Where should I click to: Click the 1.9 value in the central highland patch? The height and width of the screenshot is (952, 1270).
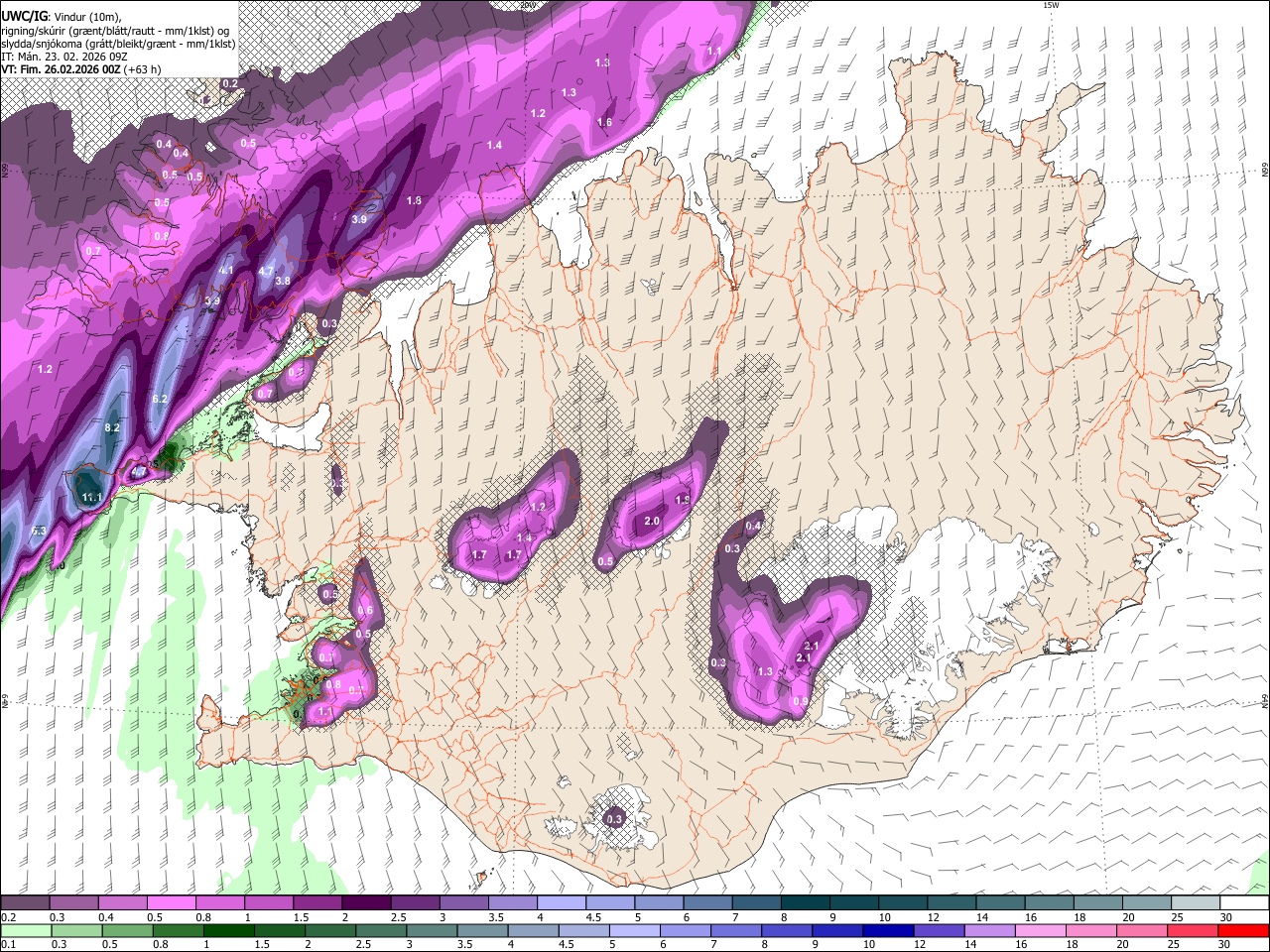(683, 500)
